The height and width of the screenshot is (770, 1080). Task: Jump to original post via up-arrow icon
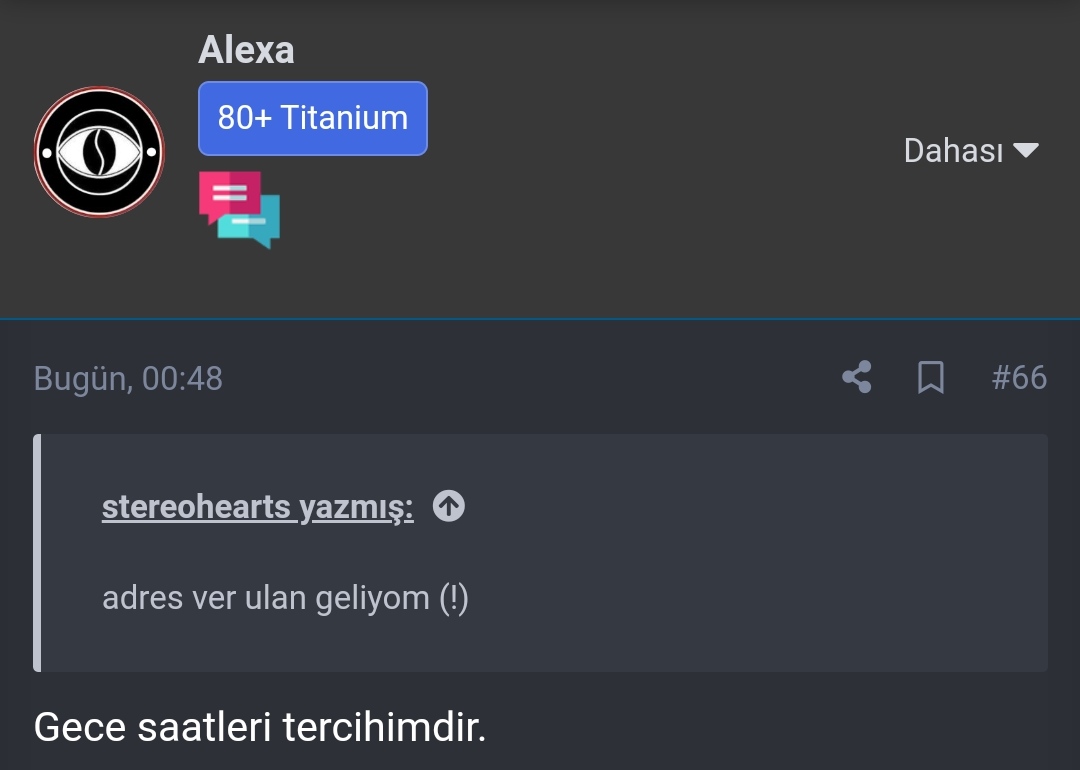(x=449, y=508)
